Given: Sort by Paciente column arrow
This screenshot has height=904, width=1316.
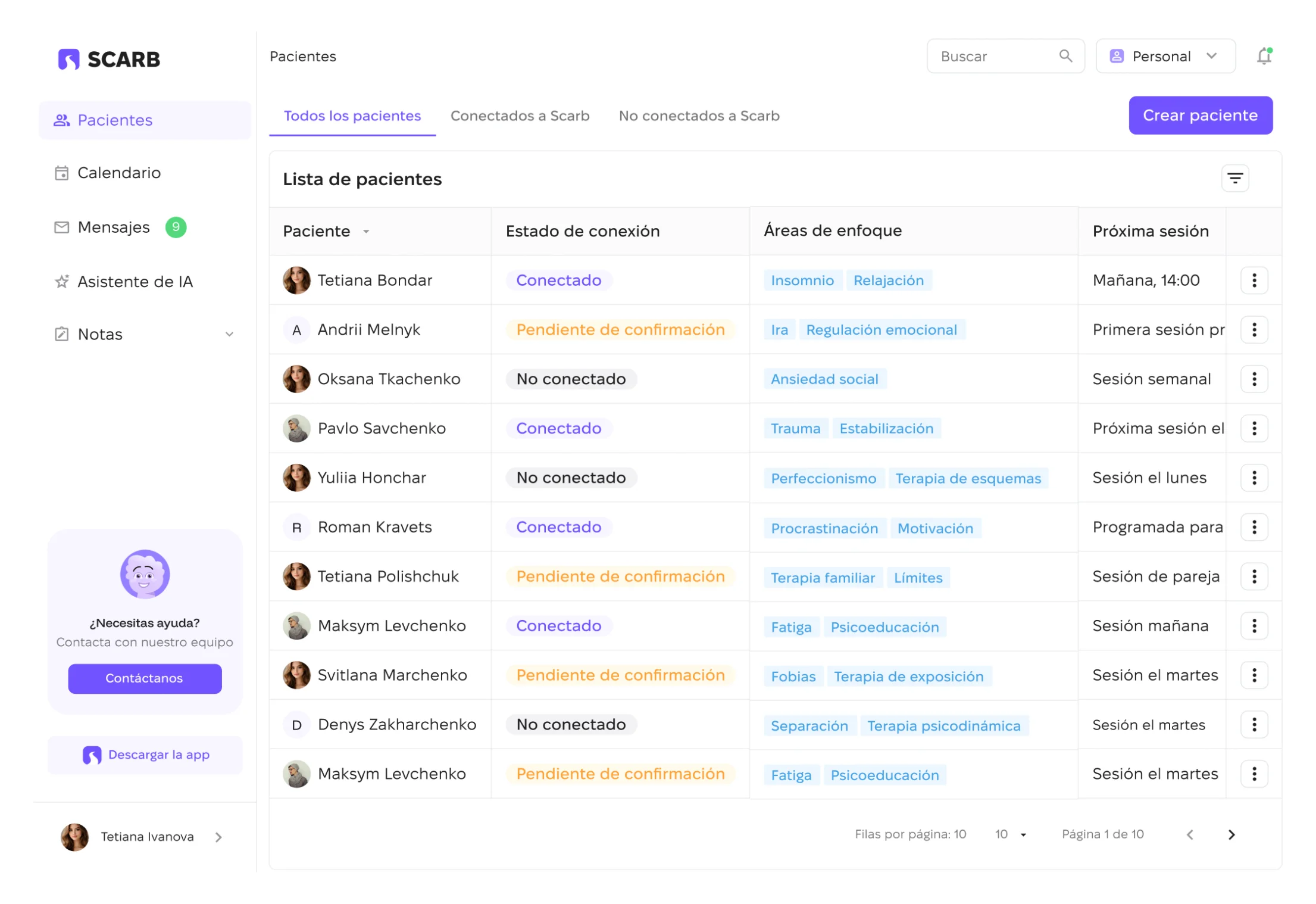Looking at the screenshot, I should pos(366,232).
